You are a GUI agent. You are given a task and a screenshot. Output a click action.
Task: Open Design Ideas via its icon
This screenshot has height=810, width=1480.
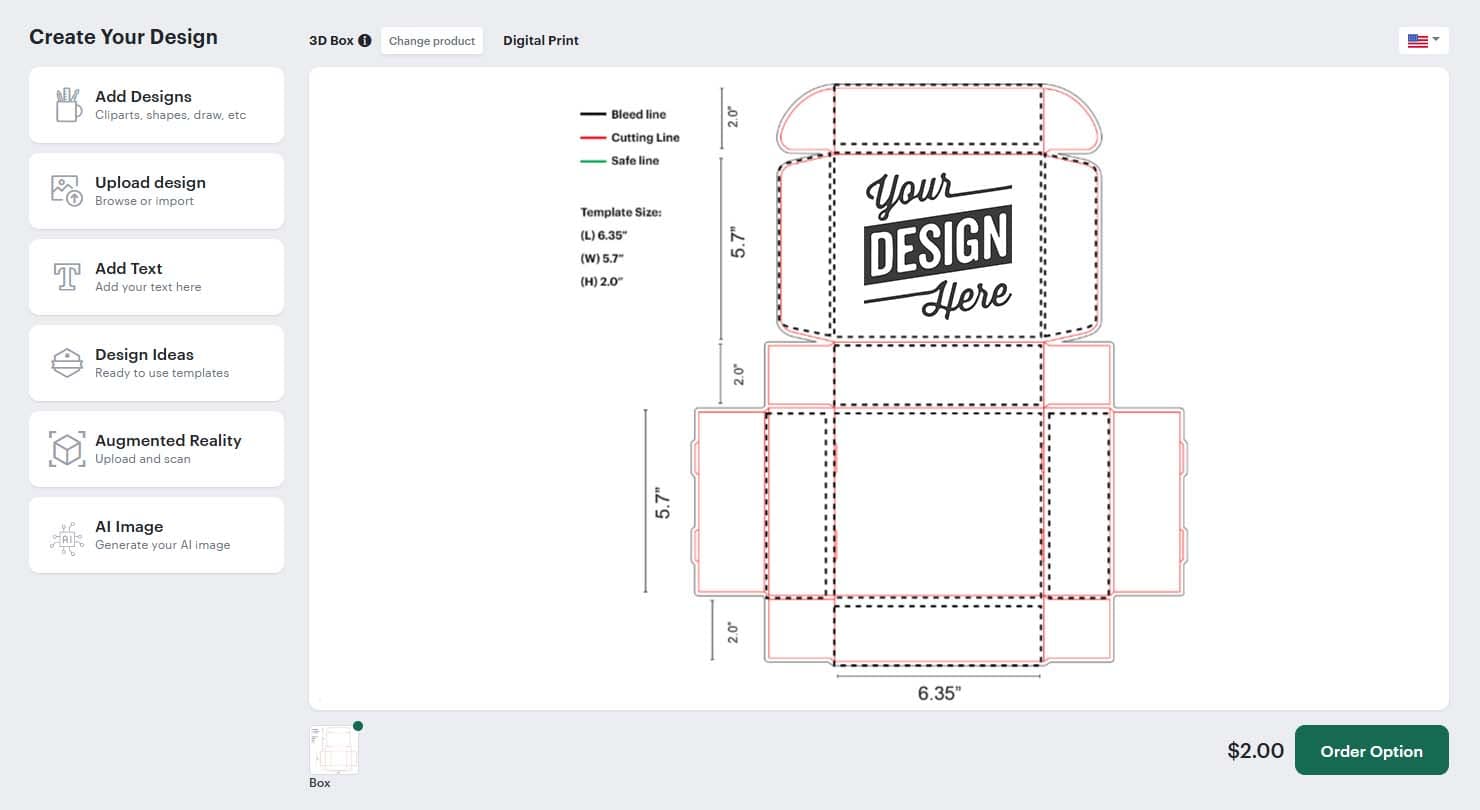coord(67,363)
